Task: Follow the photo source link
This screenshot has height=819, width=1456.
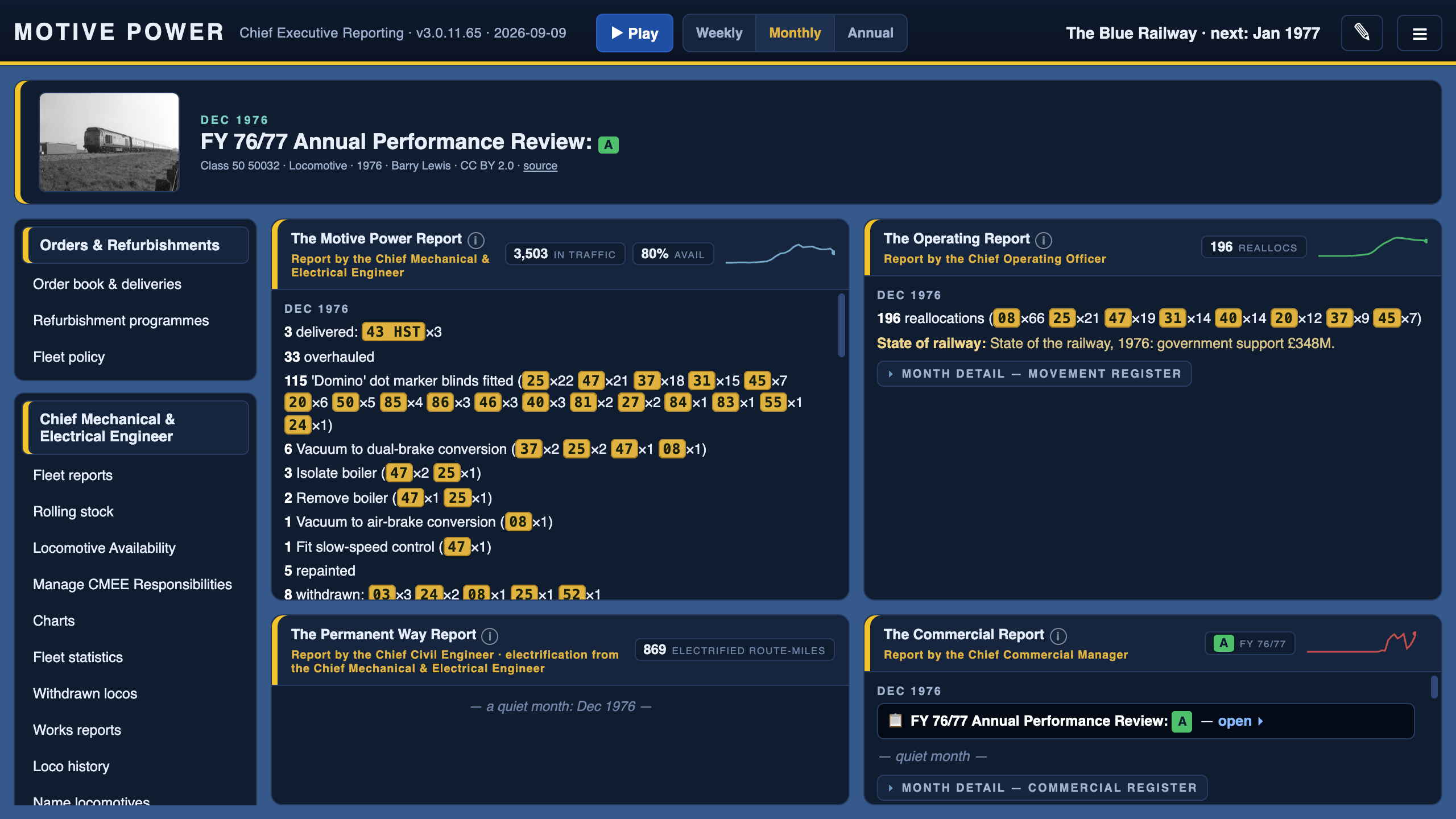Action: coord(540,166)
